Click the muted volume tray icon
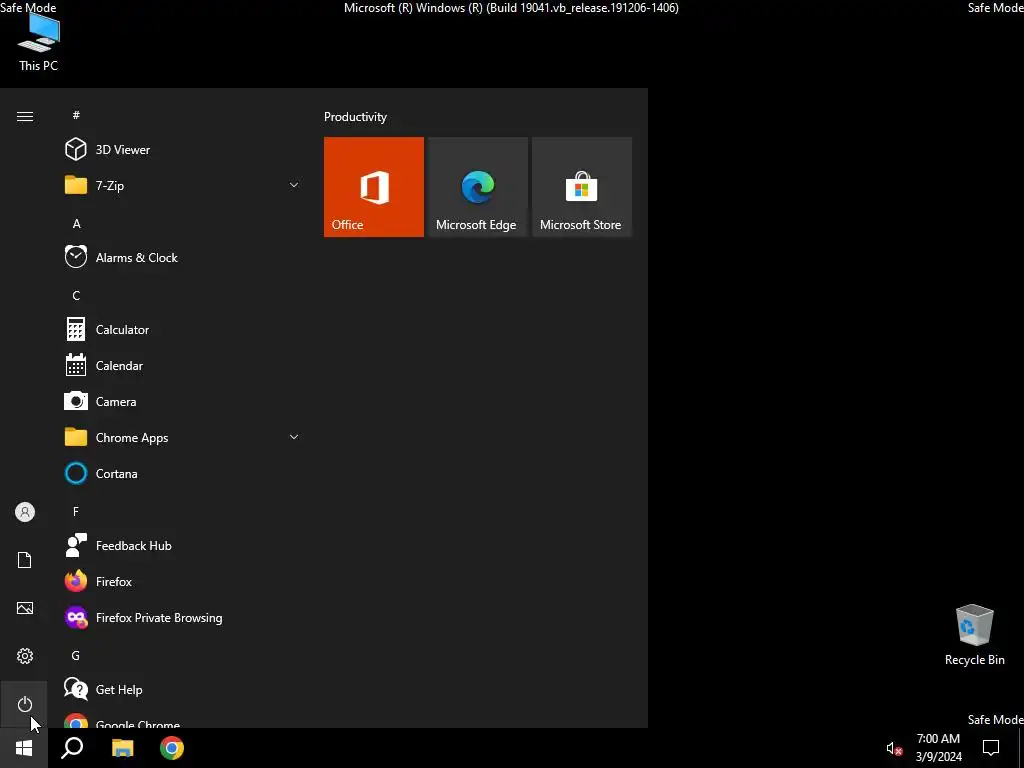Image resolution: width=1024 pixels, height=768 pixels. pos(894,748)
